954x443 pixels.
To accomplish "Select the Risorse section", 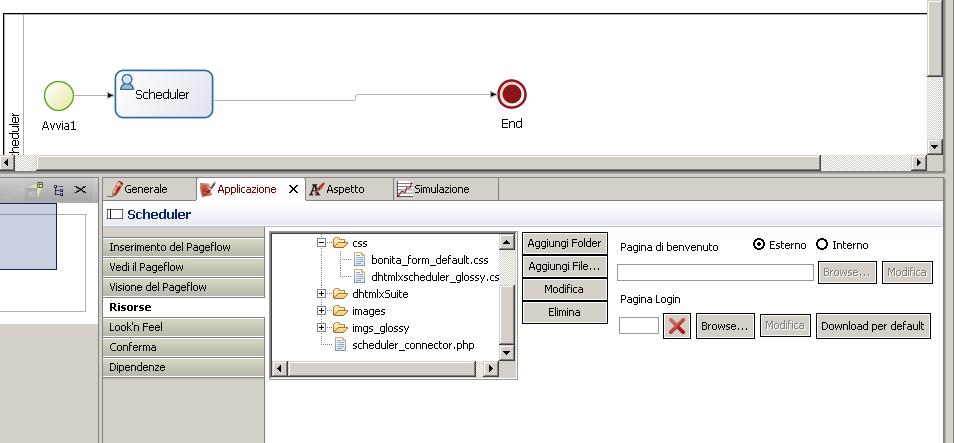I will (x=184, y=307).
